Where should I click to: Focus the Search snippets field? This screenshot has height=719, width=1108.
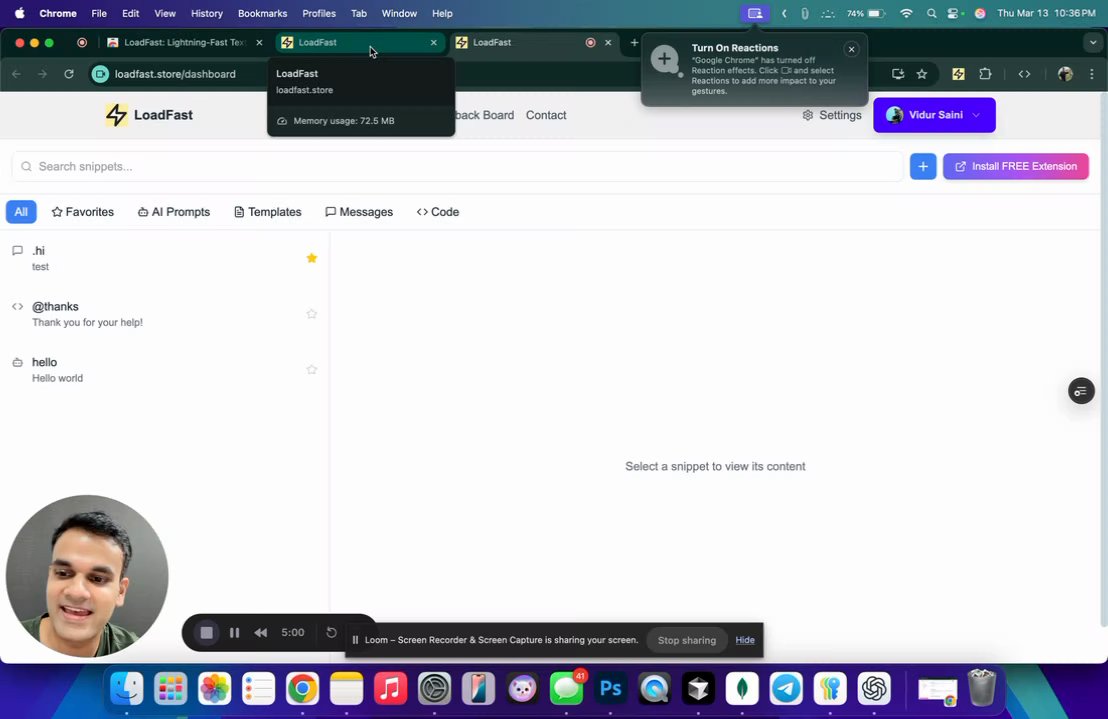click(x=457, y=167)
